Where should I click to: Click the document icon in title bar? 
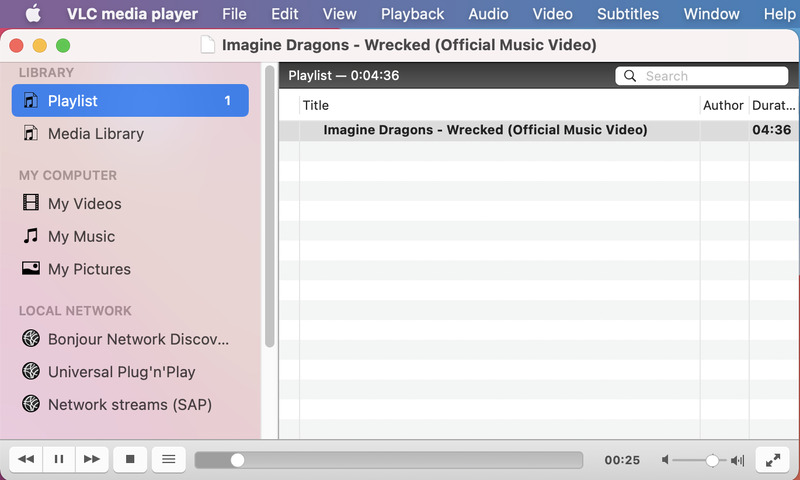coord(208,45)
